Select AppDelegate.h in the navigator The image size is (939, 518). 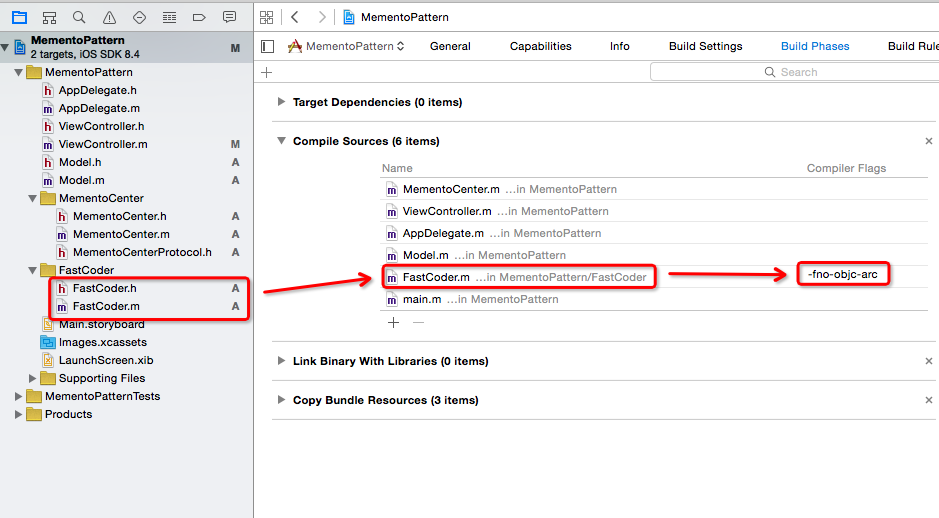pos(98,90)
